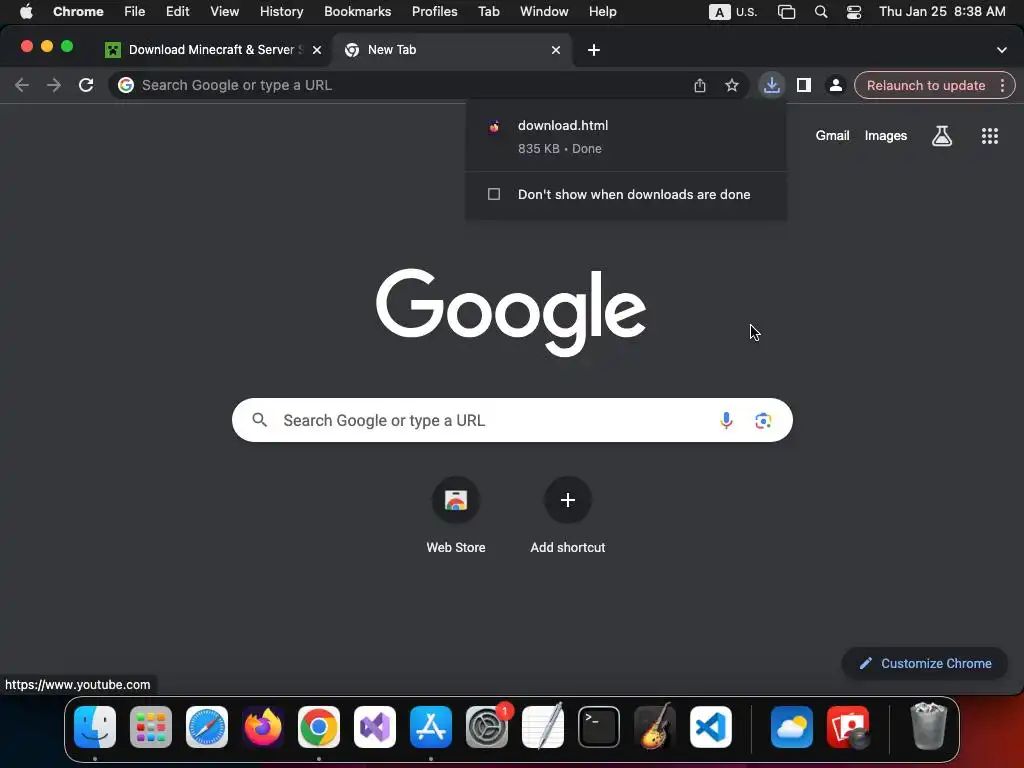This screenshot has width=1024, height=768.
Task: Open the View menu
Action: (x=225, y=12)
